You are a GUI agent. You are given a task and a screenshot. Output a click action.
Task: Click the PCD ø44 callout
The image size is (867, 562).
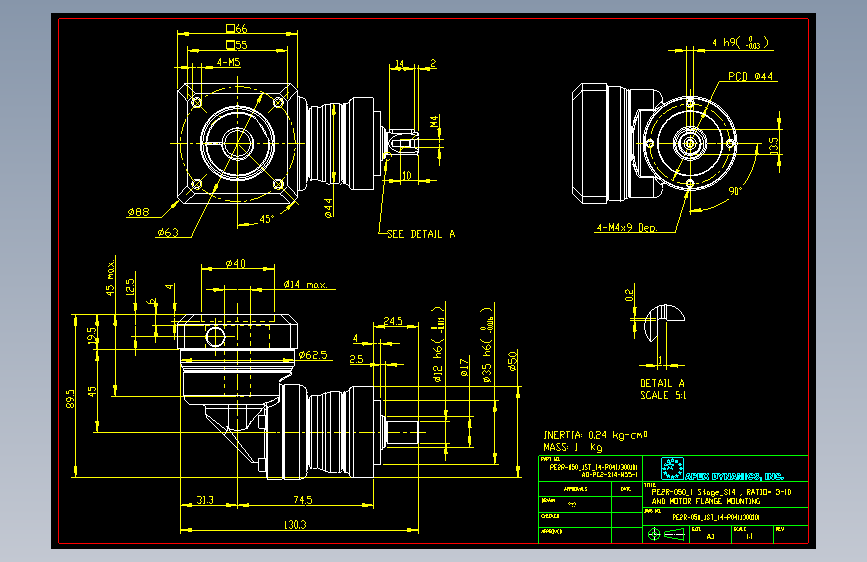pos(750,76)
